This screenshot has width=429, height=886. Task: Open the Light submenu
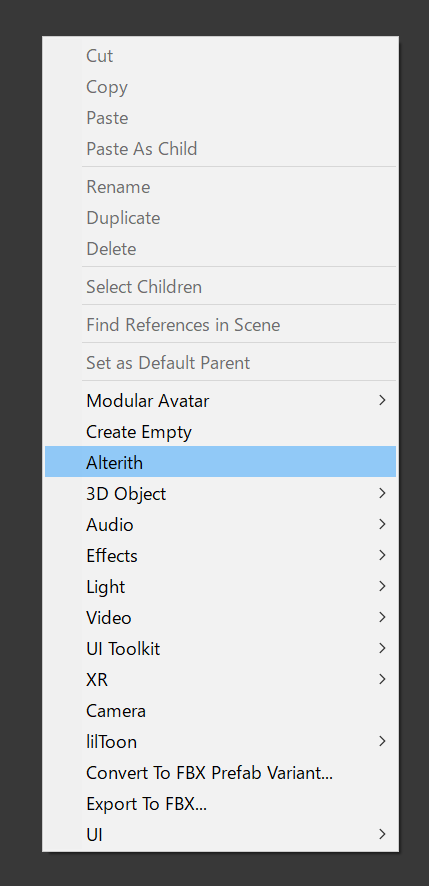tap(220, 587)
